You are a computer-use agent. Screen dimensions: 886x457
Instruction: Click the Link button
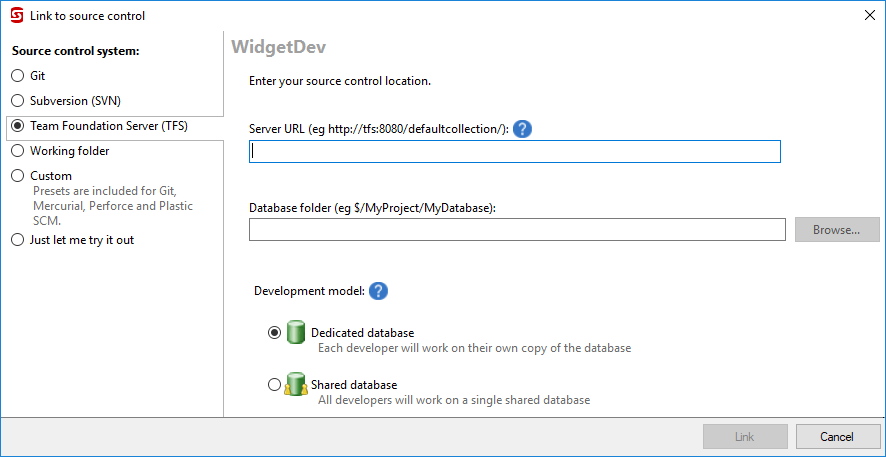pyautogui.click(x=745, y=437)
